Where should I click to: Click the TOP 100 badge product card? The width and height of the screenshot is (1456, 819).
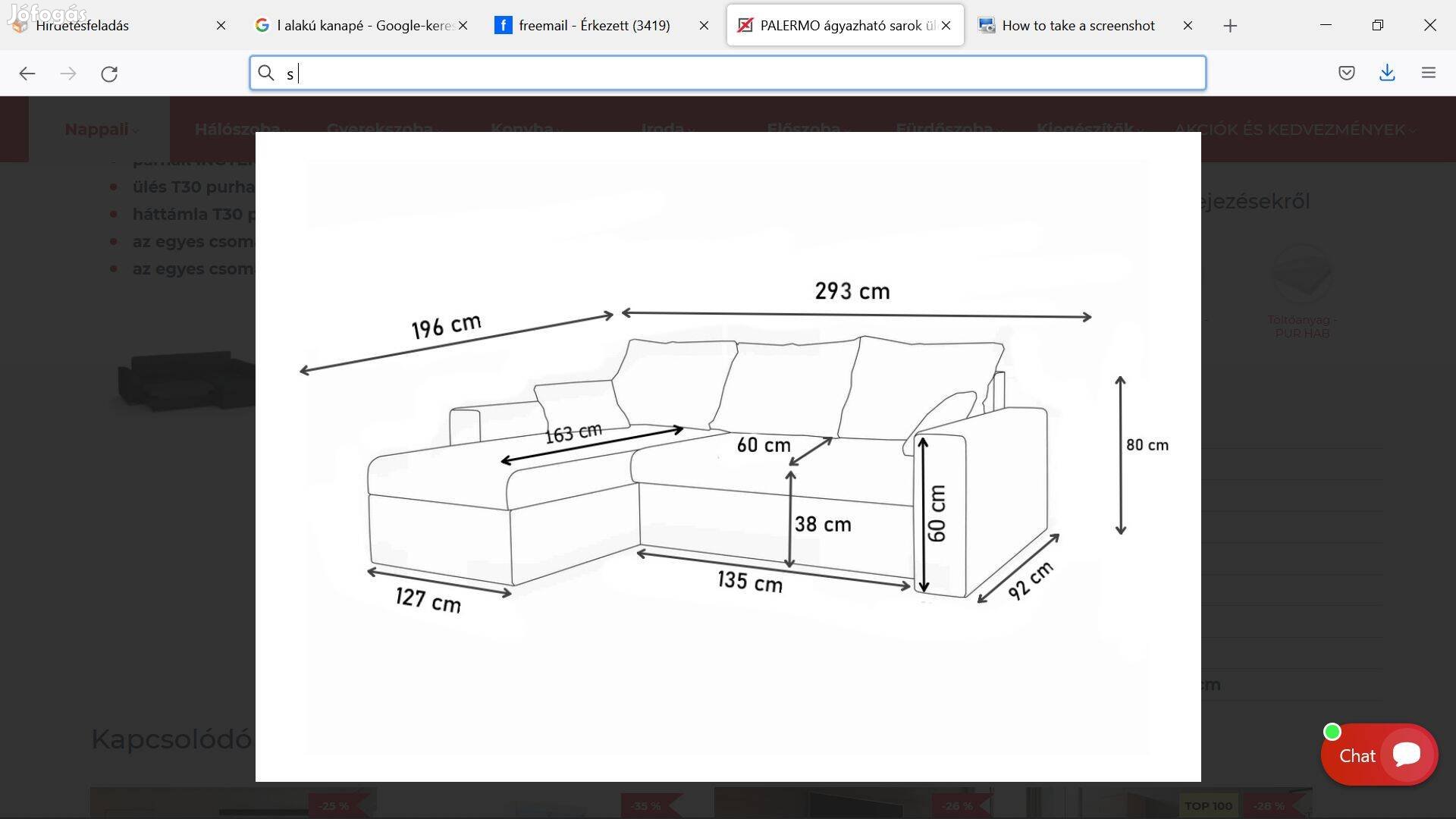[1169, 802]
